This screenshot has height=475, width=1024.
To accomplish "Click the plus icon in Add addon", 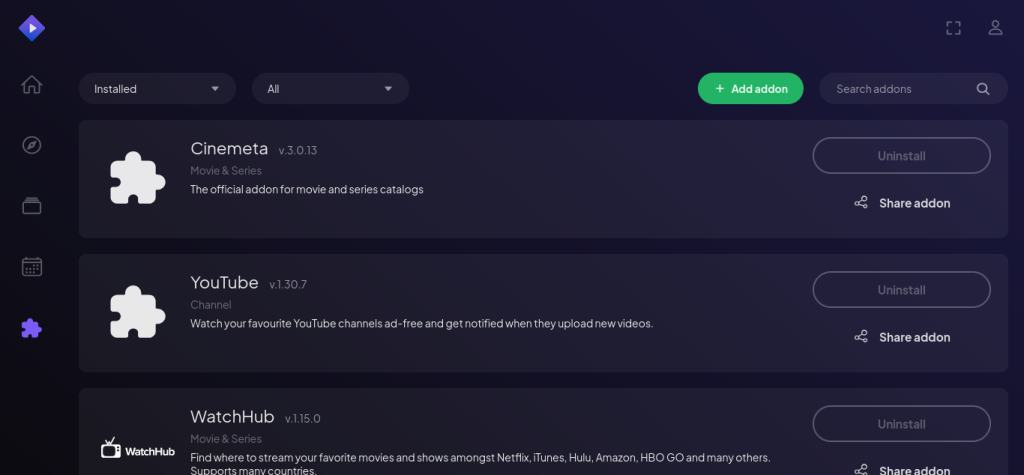I will click(720, 89).
